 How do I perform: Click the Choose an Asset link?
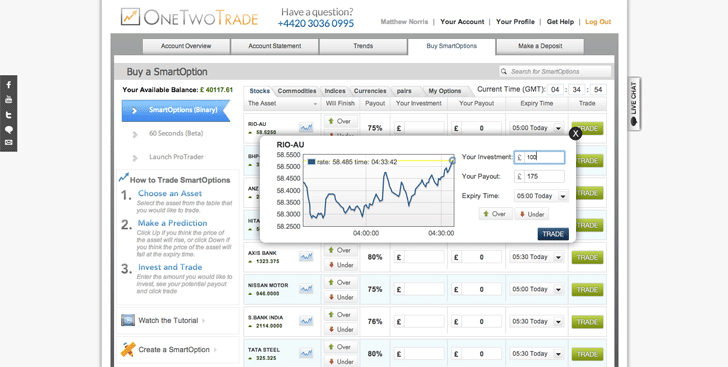[170, 193]
